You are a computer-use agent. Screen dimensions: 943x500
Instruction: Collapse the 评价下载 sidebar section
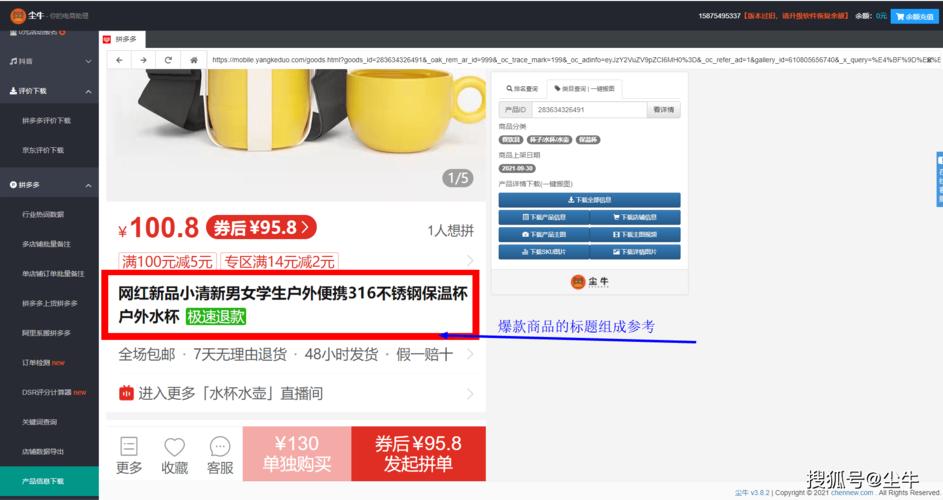pyautogui.click(x=88, y=91)
